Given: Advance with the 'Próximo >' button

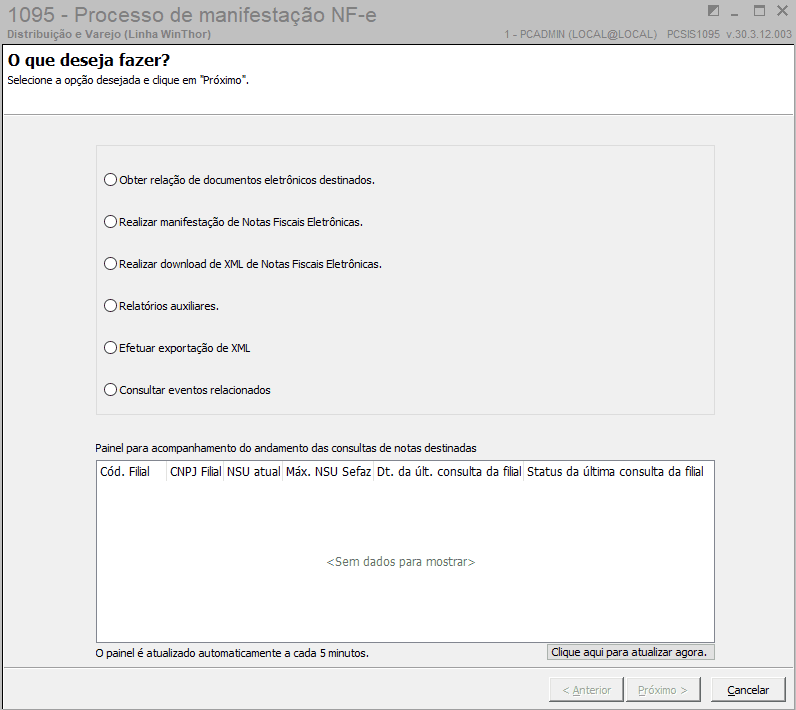Looking at the screenshot, I should pos(664,690).
